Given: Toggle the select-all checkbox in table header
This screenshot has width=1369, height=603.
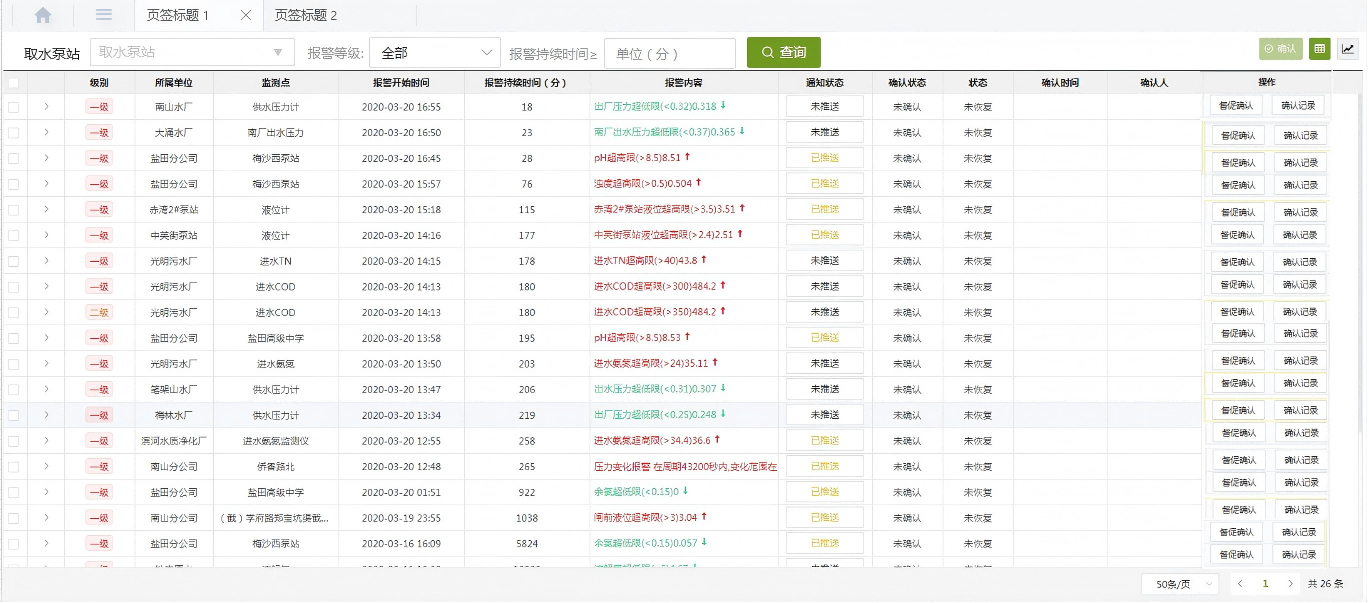Looking at the screenshot, I should click(x=13, y=82).
